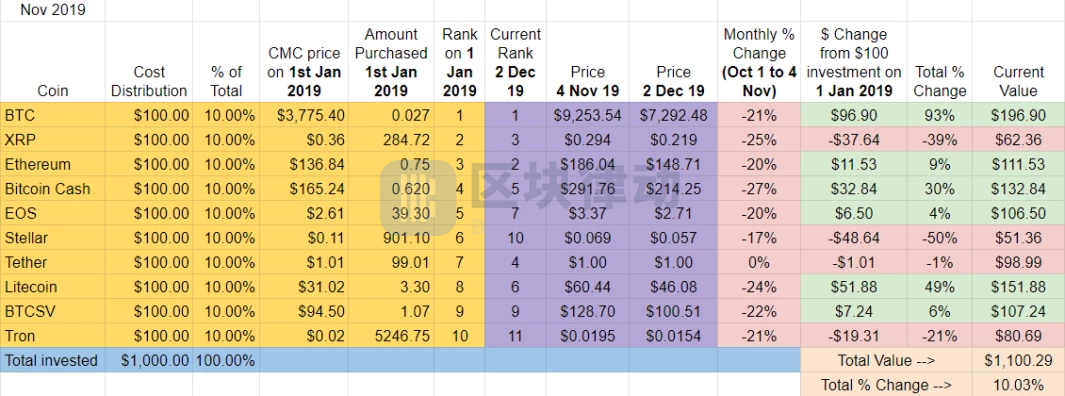Select the Current Value column header

[1018, 62]
